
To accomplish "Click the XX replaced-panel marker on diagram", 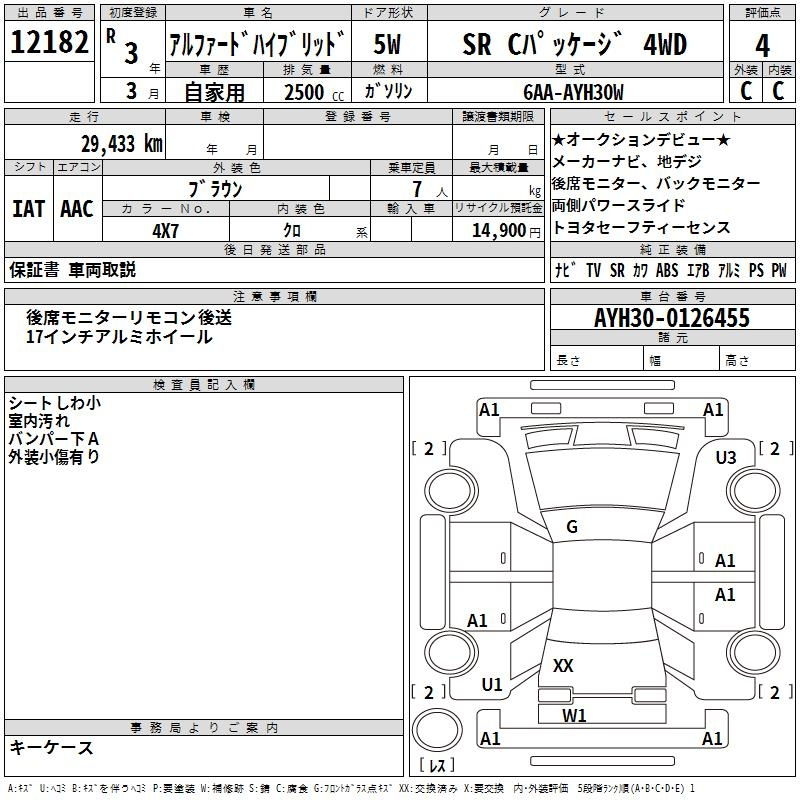I will (563, 665).
